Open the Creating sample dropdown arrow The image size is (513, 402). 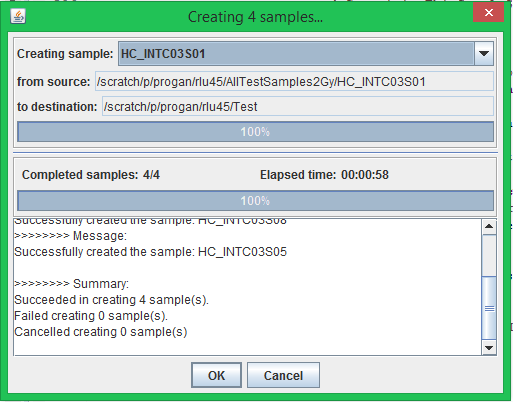(484, 53)
